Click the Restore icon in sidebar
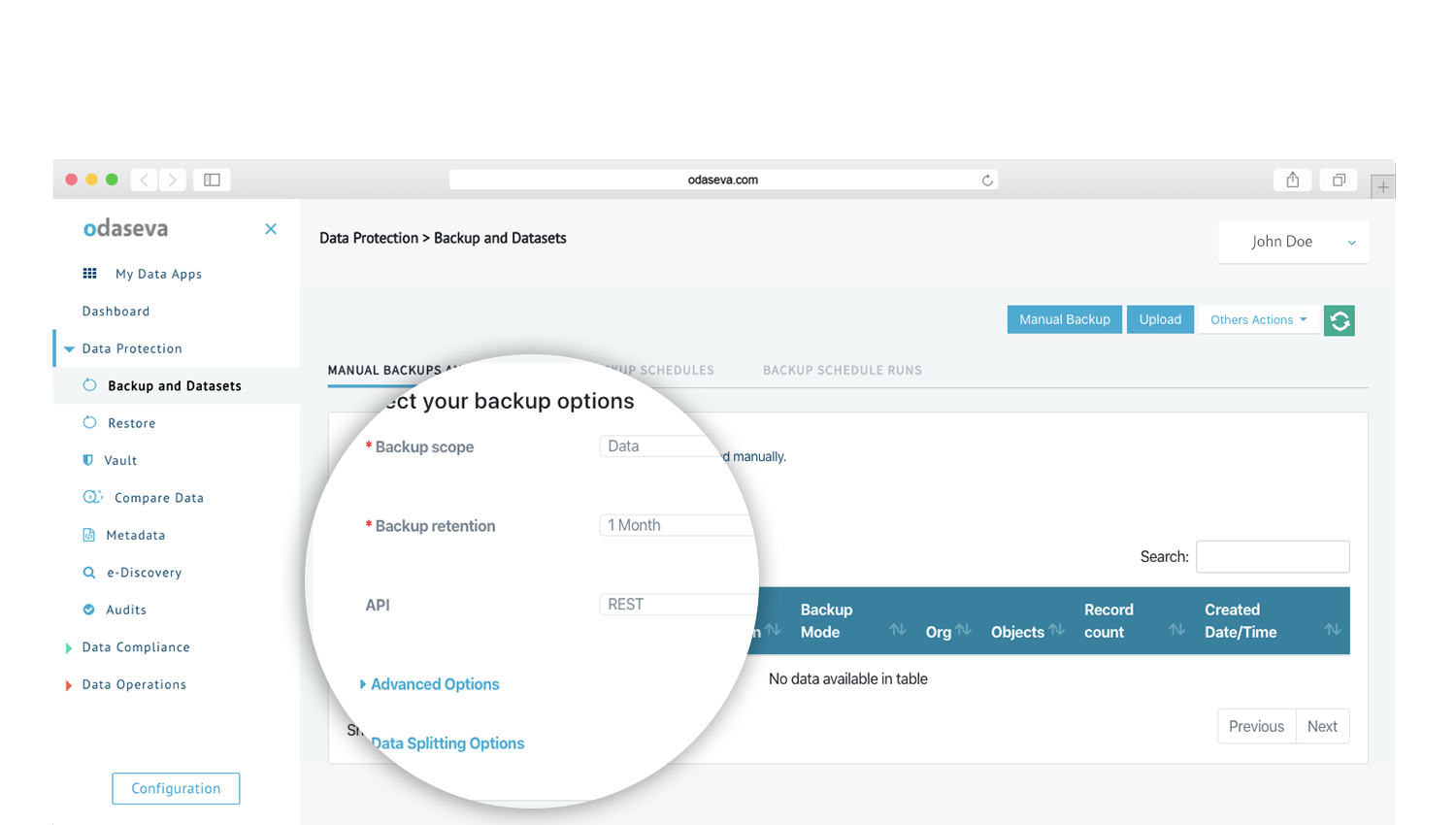The width and height of the screenshot is (1456, 825). coord(89,422)
